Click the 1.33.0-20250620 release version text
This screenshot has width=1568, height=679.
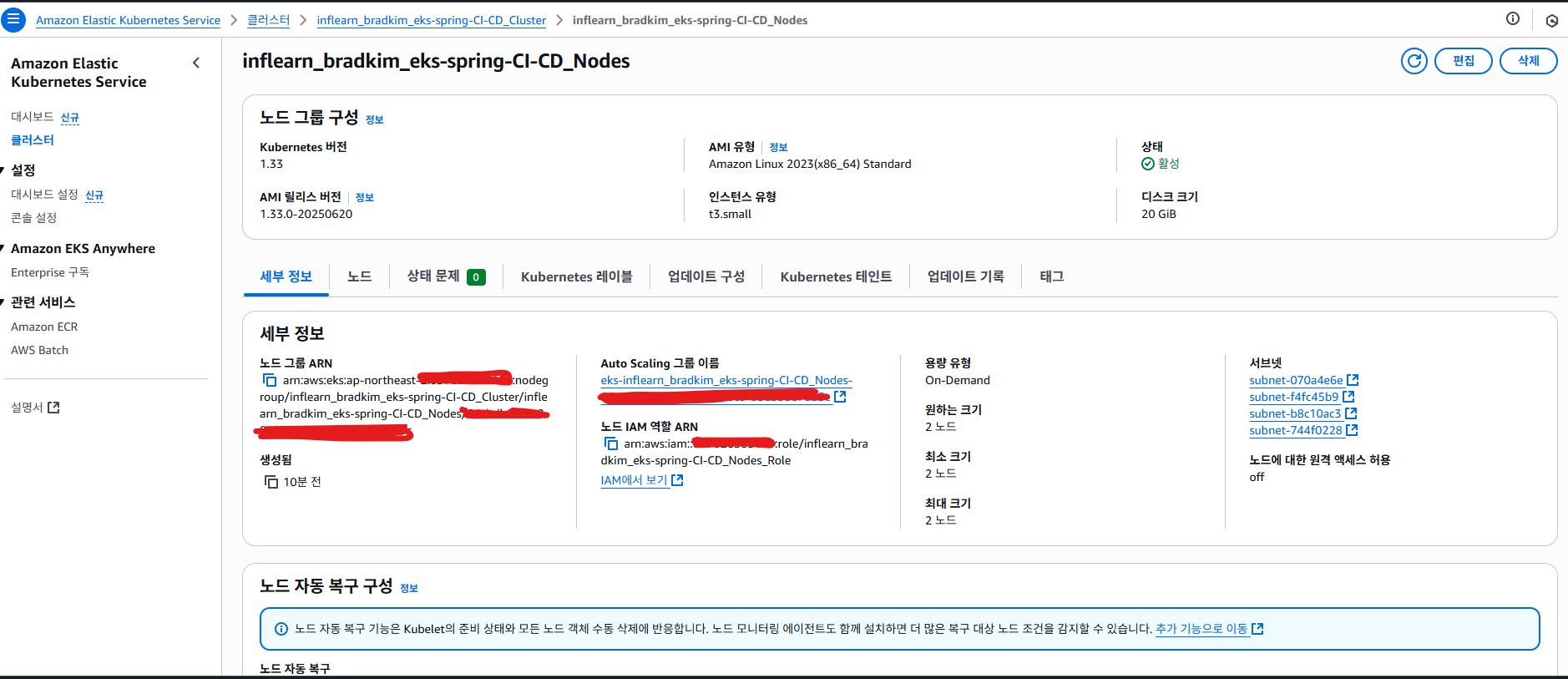pyautogui.click(x=306, y=214)
